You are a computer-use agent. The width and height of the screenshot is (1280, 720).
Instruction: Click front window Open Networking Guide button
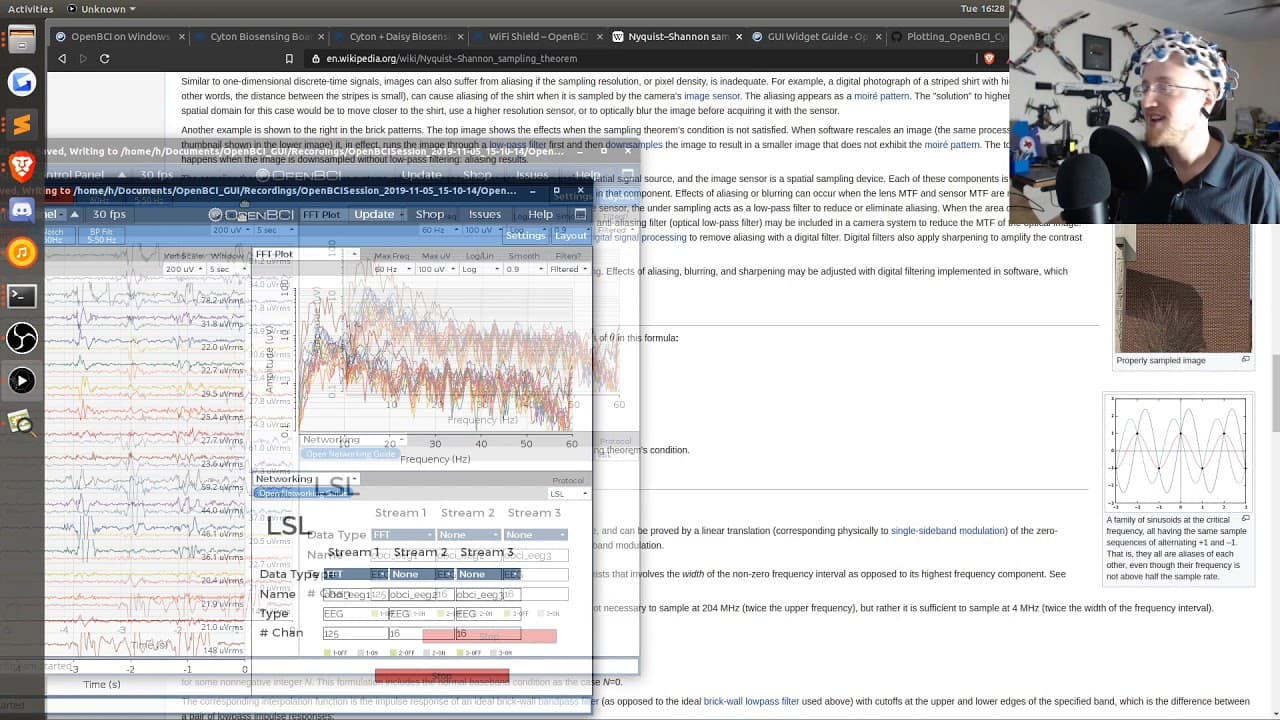pyautogui.click(x=303, y=493)
